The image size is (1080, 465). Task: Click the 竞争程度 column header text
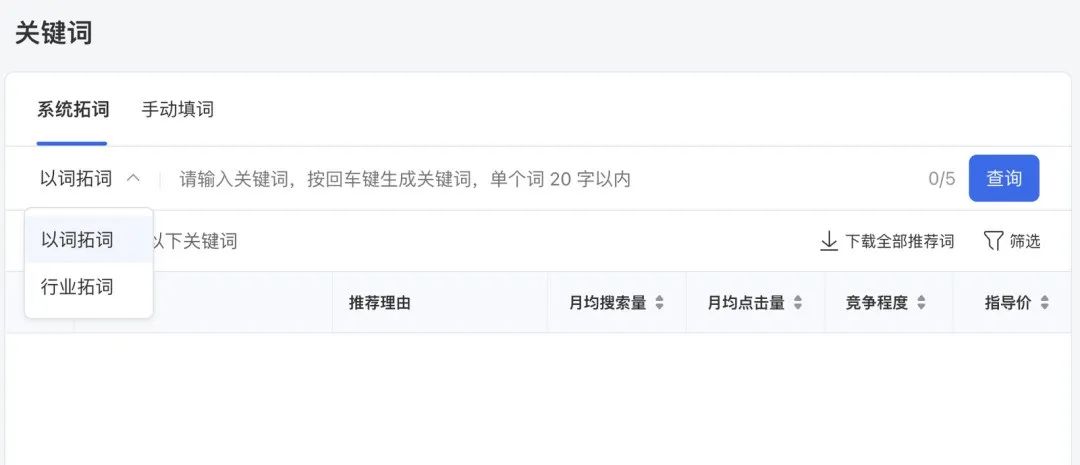pyautogui.click(x=876, y=303)
